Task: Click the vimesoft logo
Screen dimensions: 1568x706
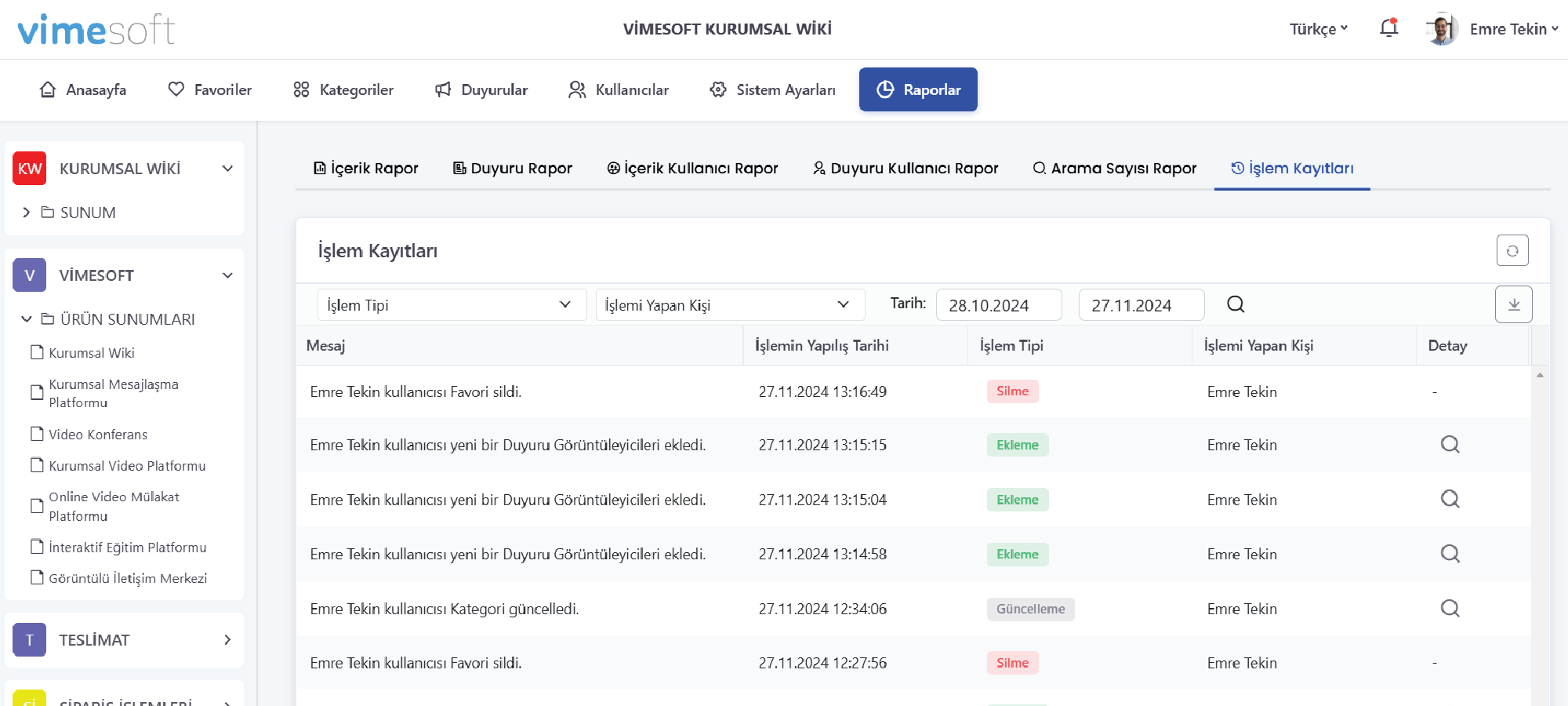Action: pyautogui.click(x=96, y=29)
